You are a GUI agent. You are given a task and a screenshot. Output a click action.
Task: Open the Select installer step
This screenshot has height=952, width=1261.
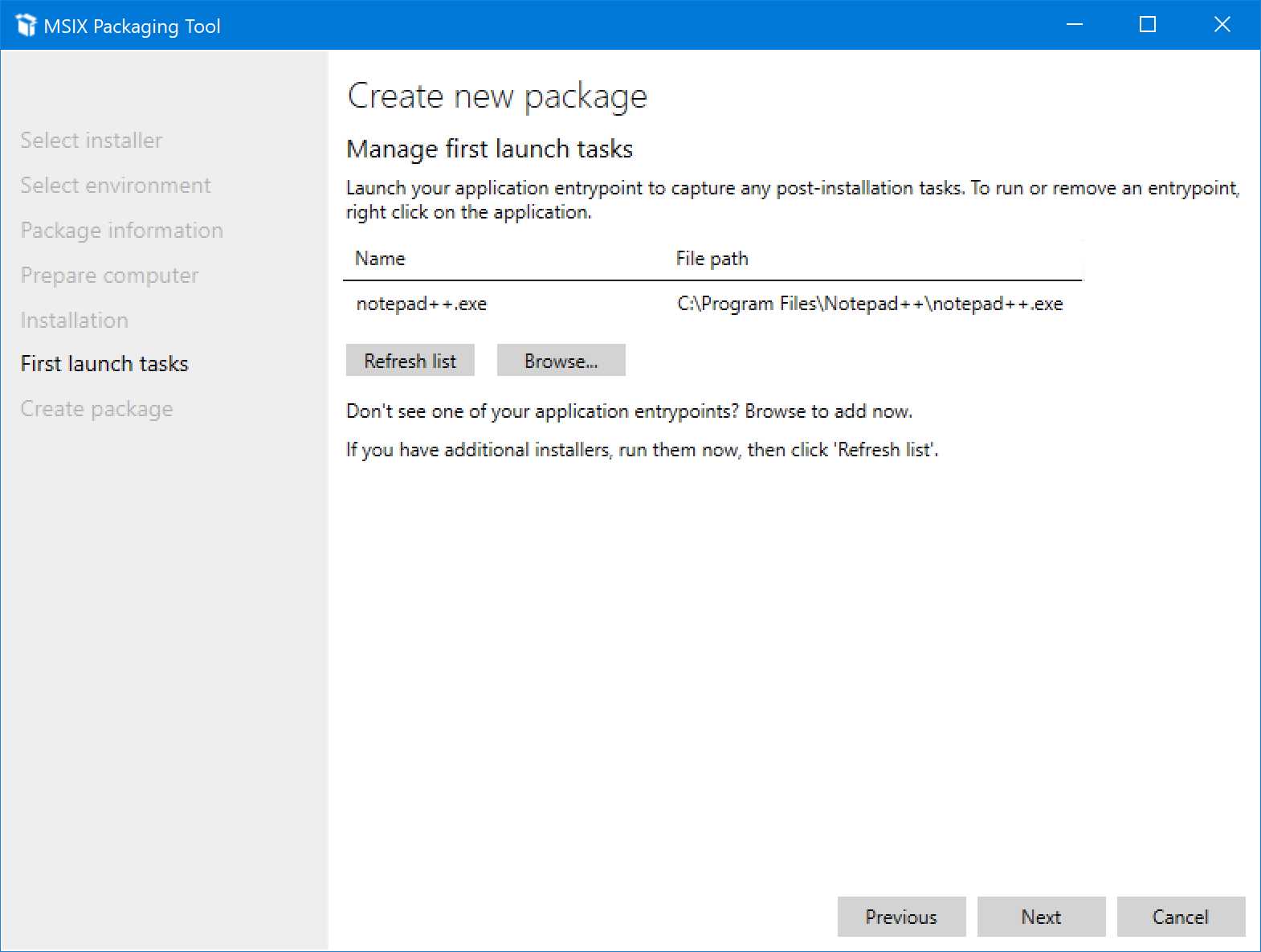[92, 141]
